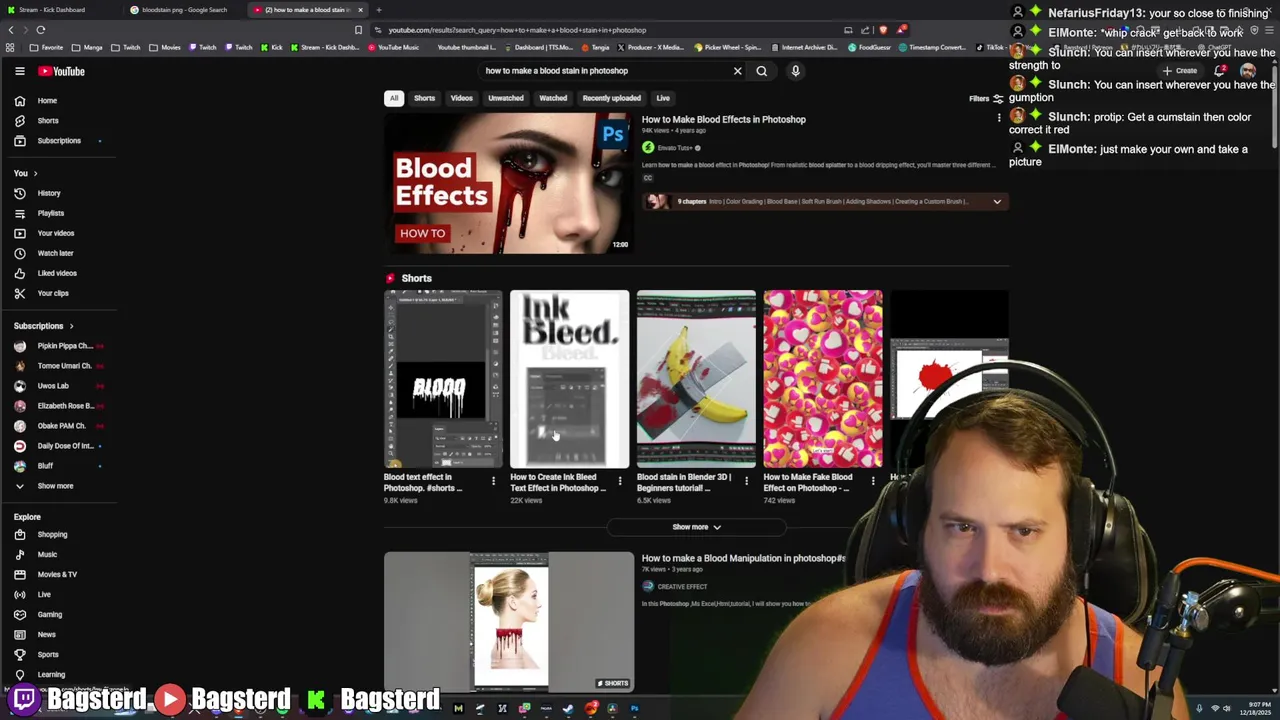Open options for Blood text effect short
This screenshot has width=1280, height=720.
pyautogui.click(x=493, y=481)
